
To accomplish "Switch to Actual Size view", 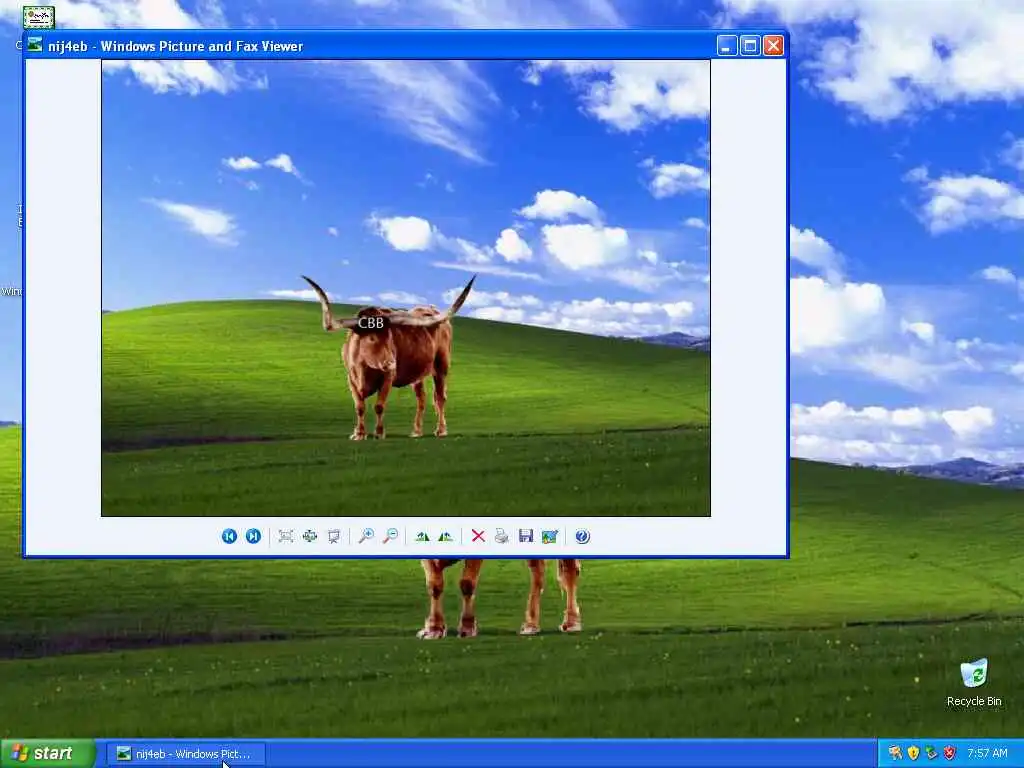I will [310, 536].
